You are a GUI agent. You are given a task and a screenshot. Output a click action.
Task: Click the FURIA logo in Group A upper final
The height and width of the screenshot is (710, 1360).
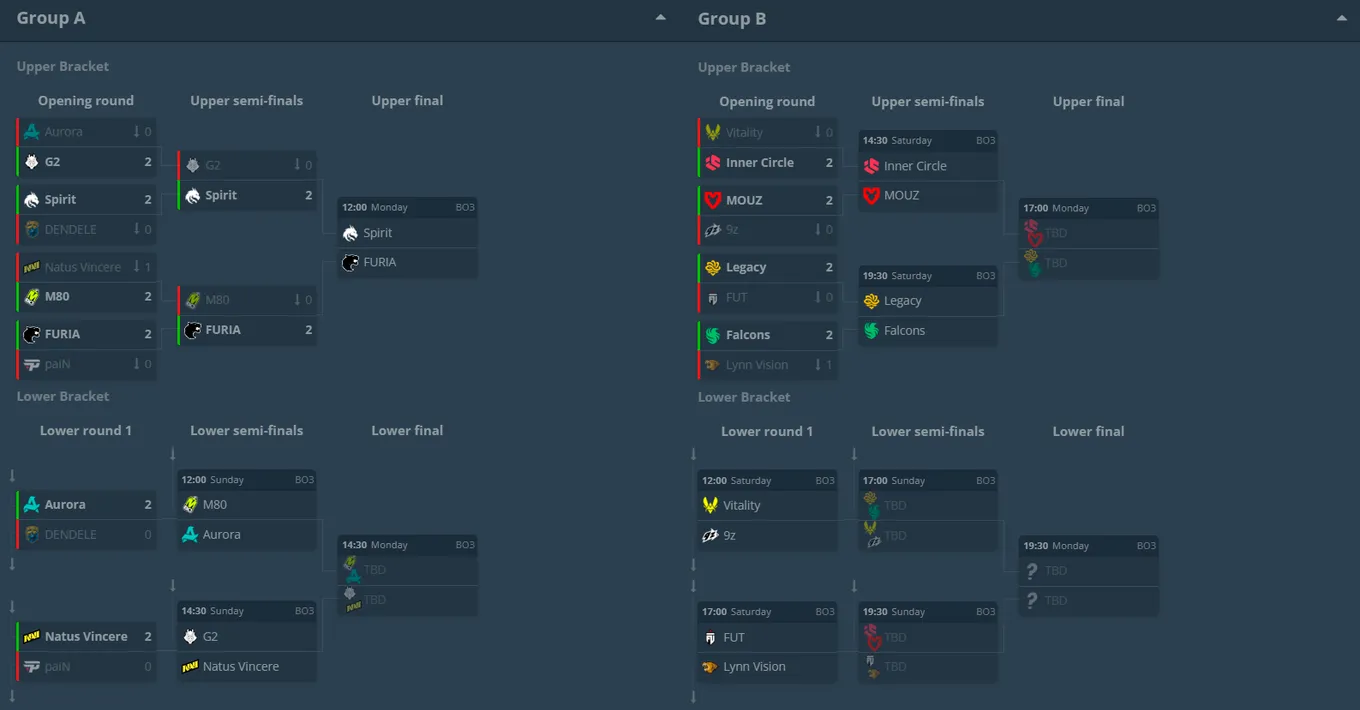click(350, 262)
